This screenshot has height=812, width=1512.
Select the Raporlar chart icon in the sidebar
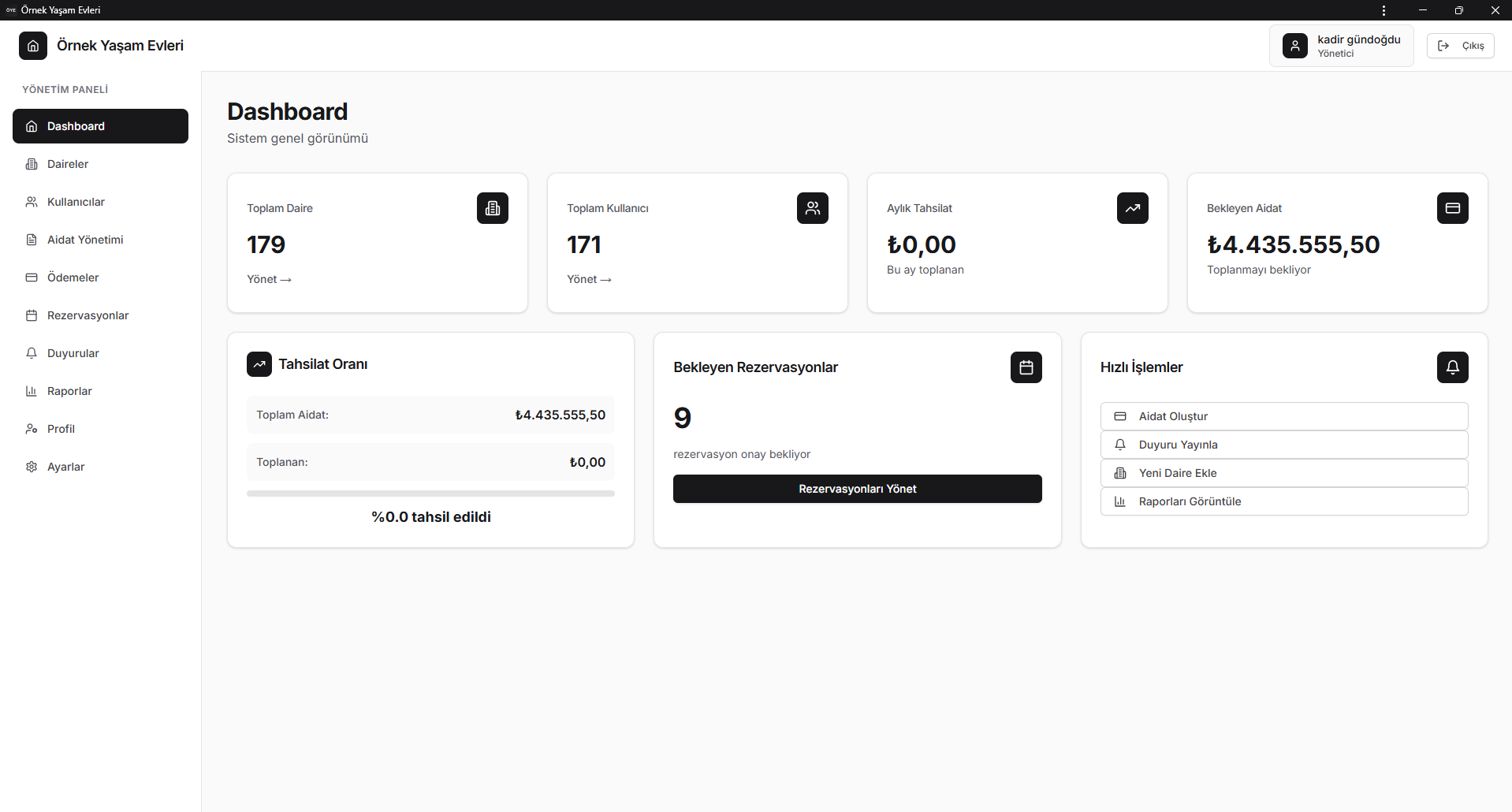(31, 390)
